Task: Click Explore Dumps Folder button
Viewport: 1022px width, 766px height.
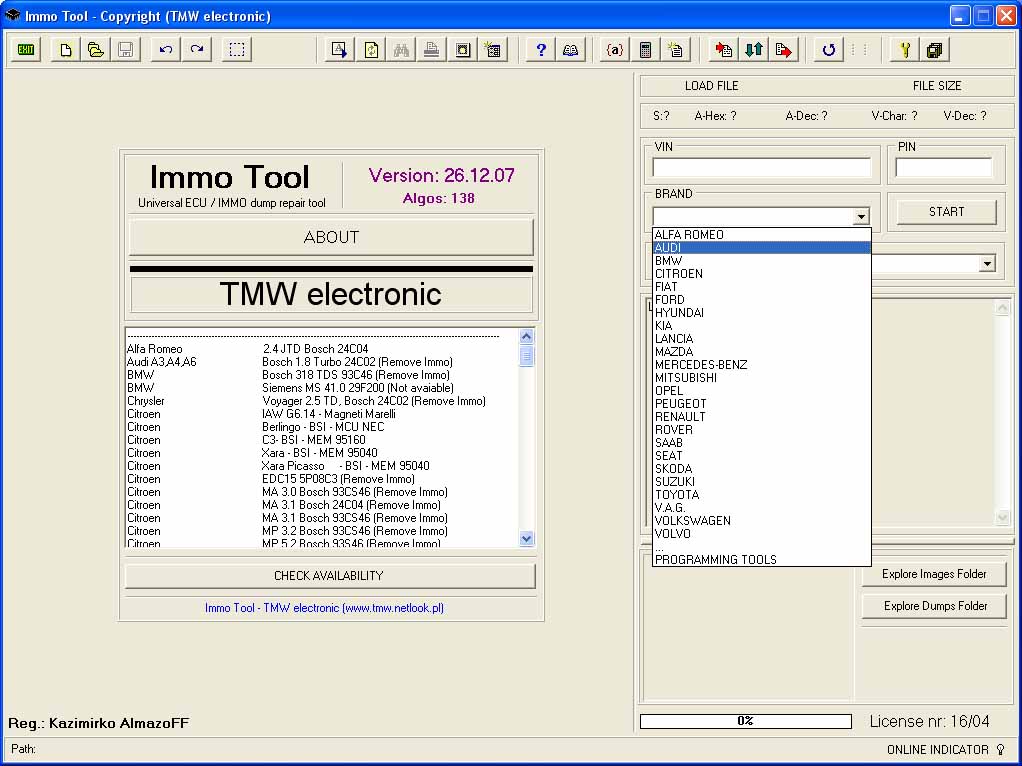Action: click(934, 606)
